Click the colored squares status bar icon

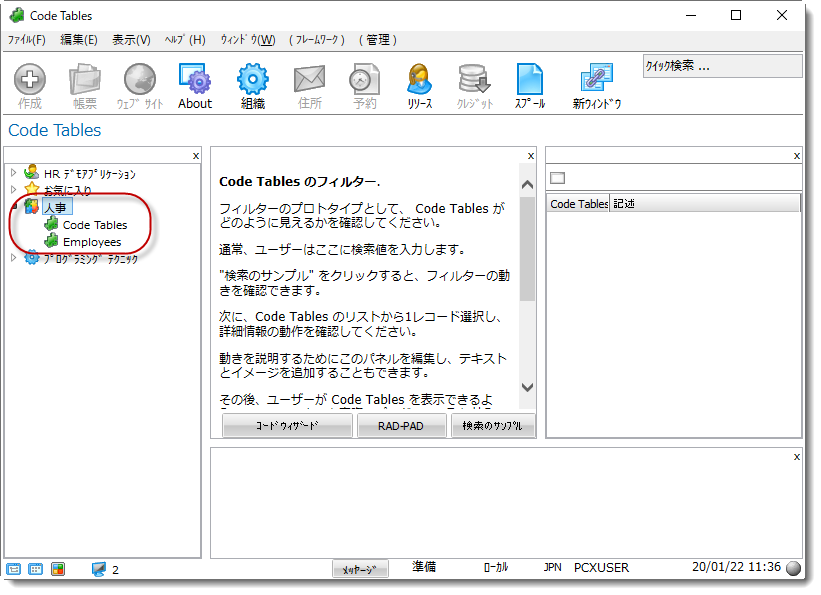(x=58, y=569)
